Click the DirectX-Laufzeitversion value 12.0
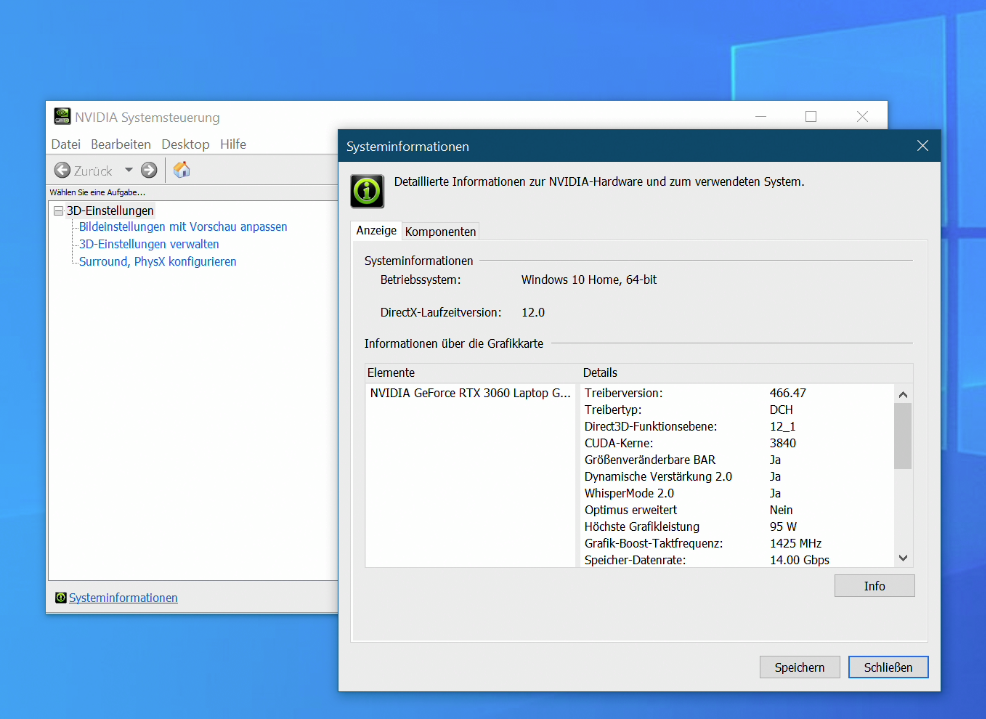The image size is (986, 719). pos(533,313)
